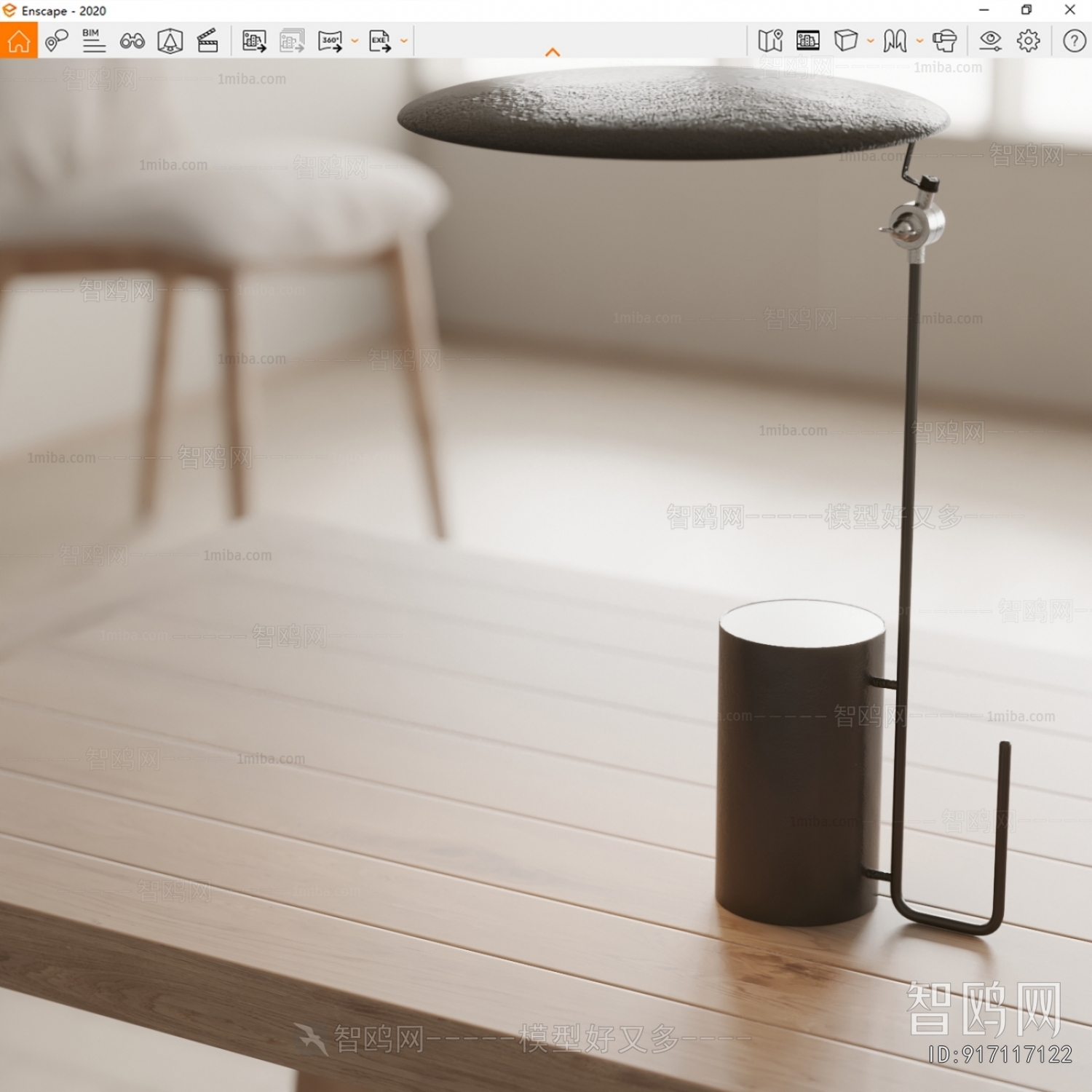Open view management binoculars icon
The width and height of the screenshot is (1092, 1092).
click(x=132, y=41)
